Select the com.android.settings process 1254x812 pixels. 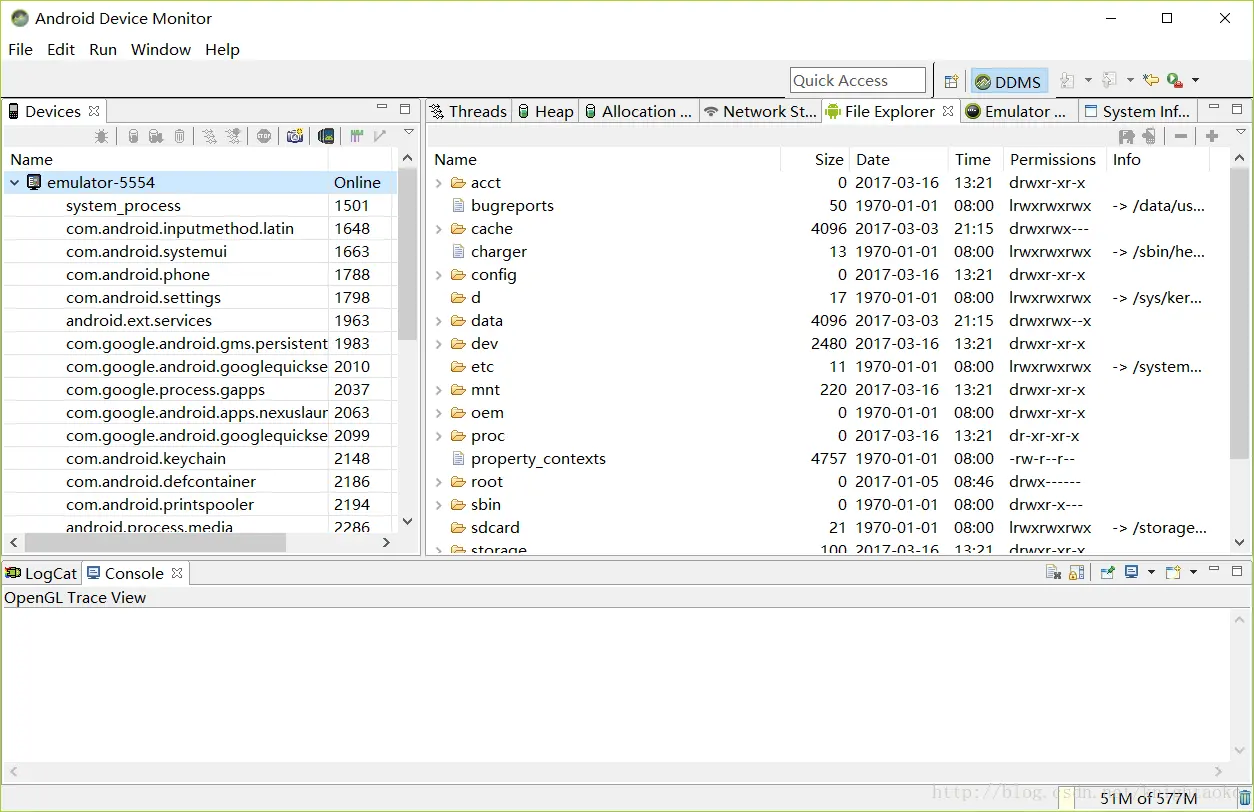[x=200, y=298]
